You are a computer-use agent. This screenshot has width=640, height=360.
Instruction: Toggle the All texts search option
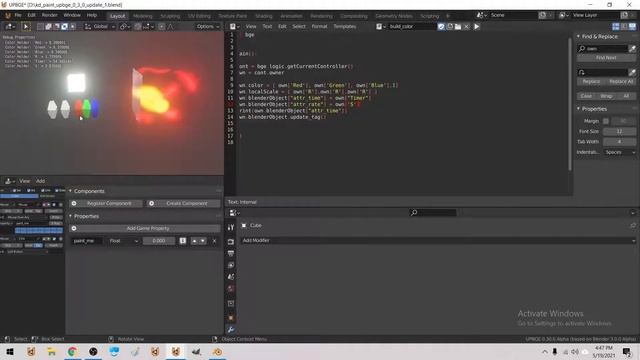pos(626,96)
